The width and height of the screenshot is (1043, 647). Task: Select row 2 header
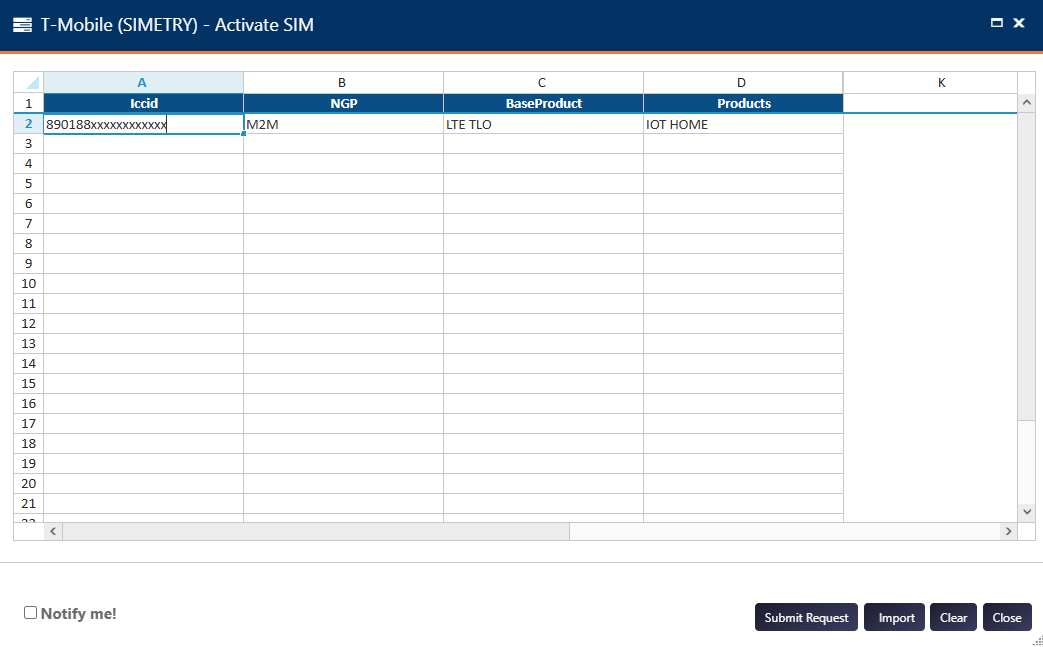point(29,124)
